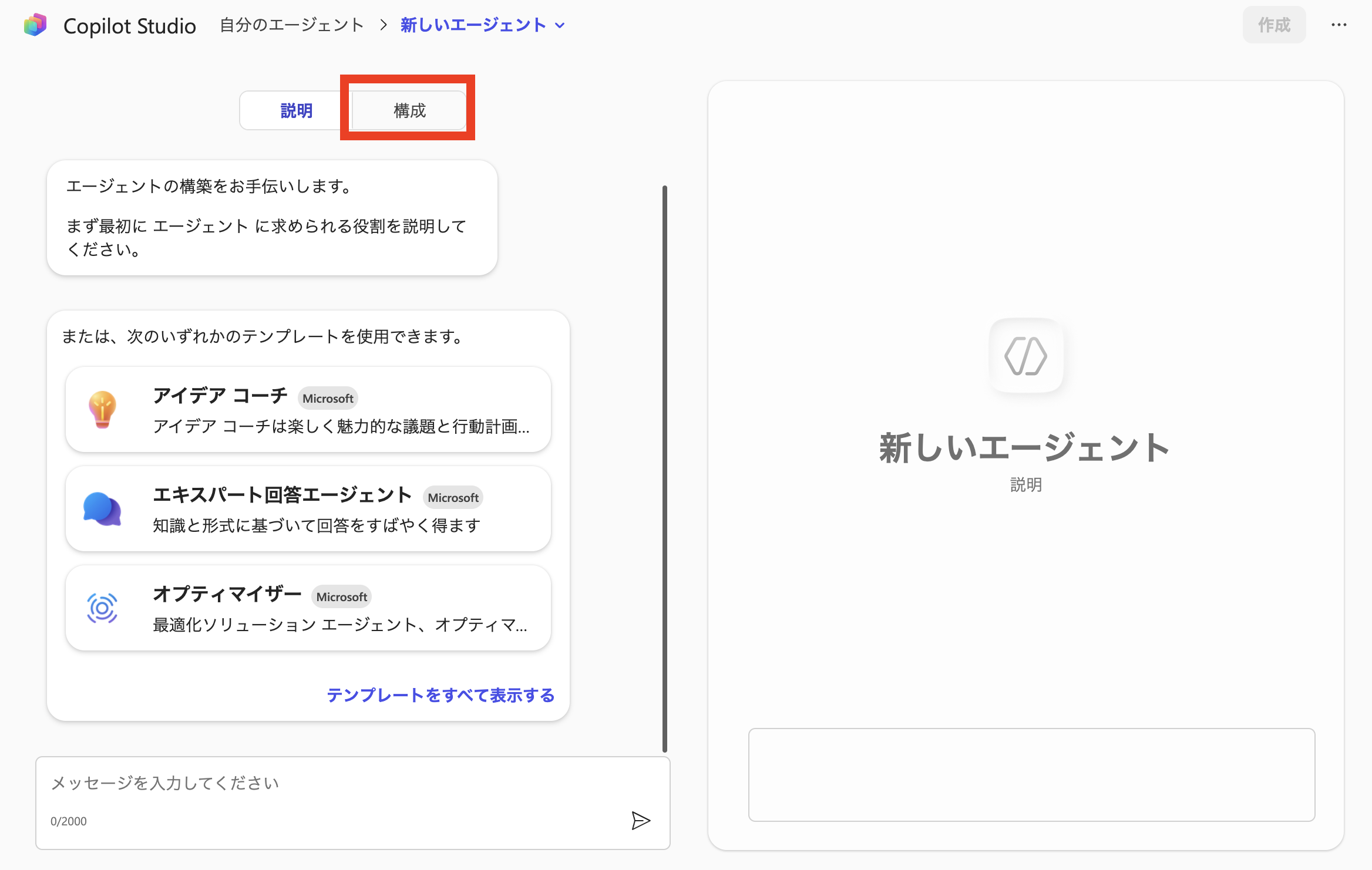Open the アイデア コーチ template card

coord(308,409)
